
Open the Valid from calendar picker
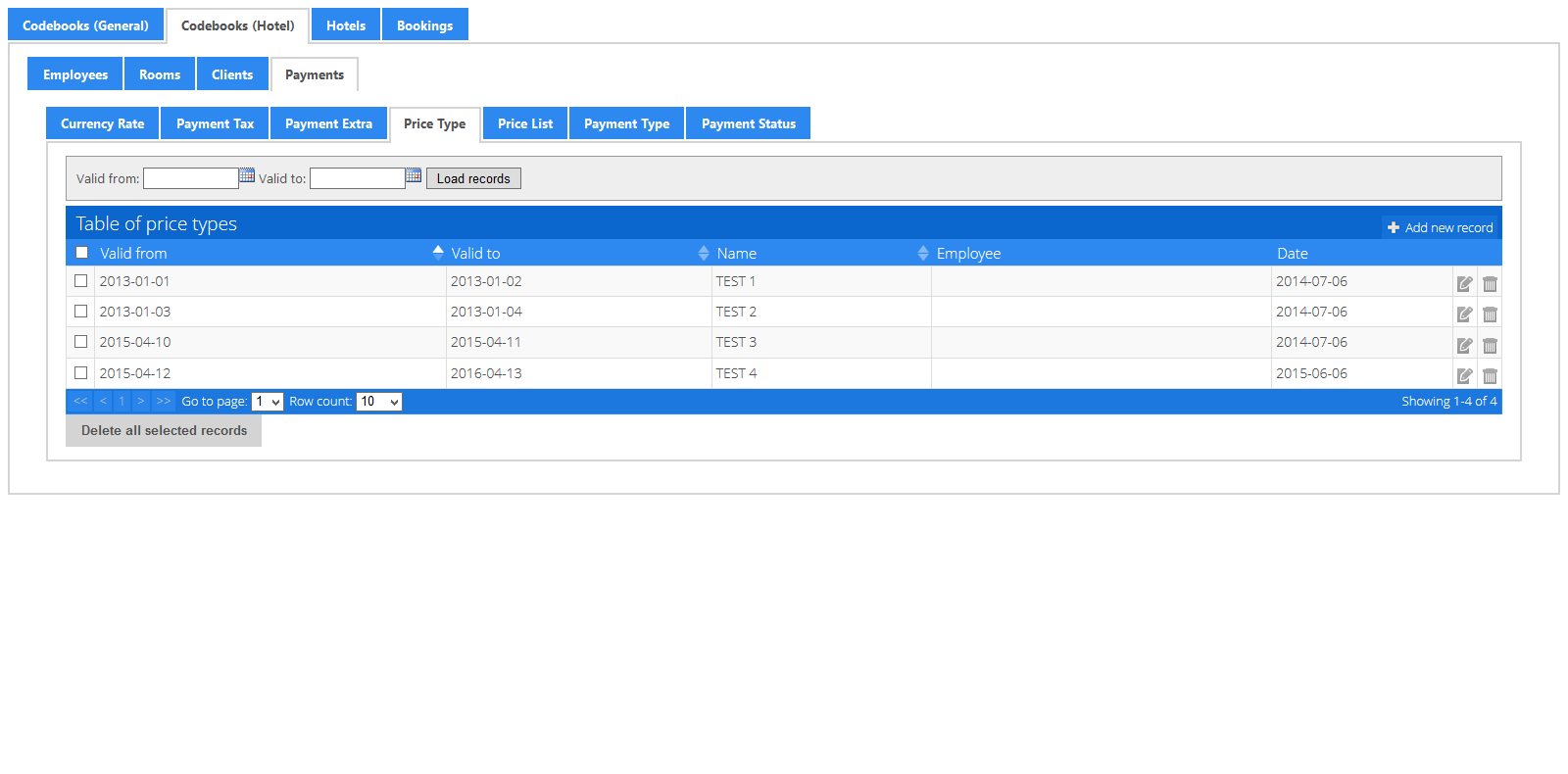click(247, 175)
